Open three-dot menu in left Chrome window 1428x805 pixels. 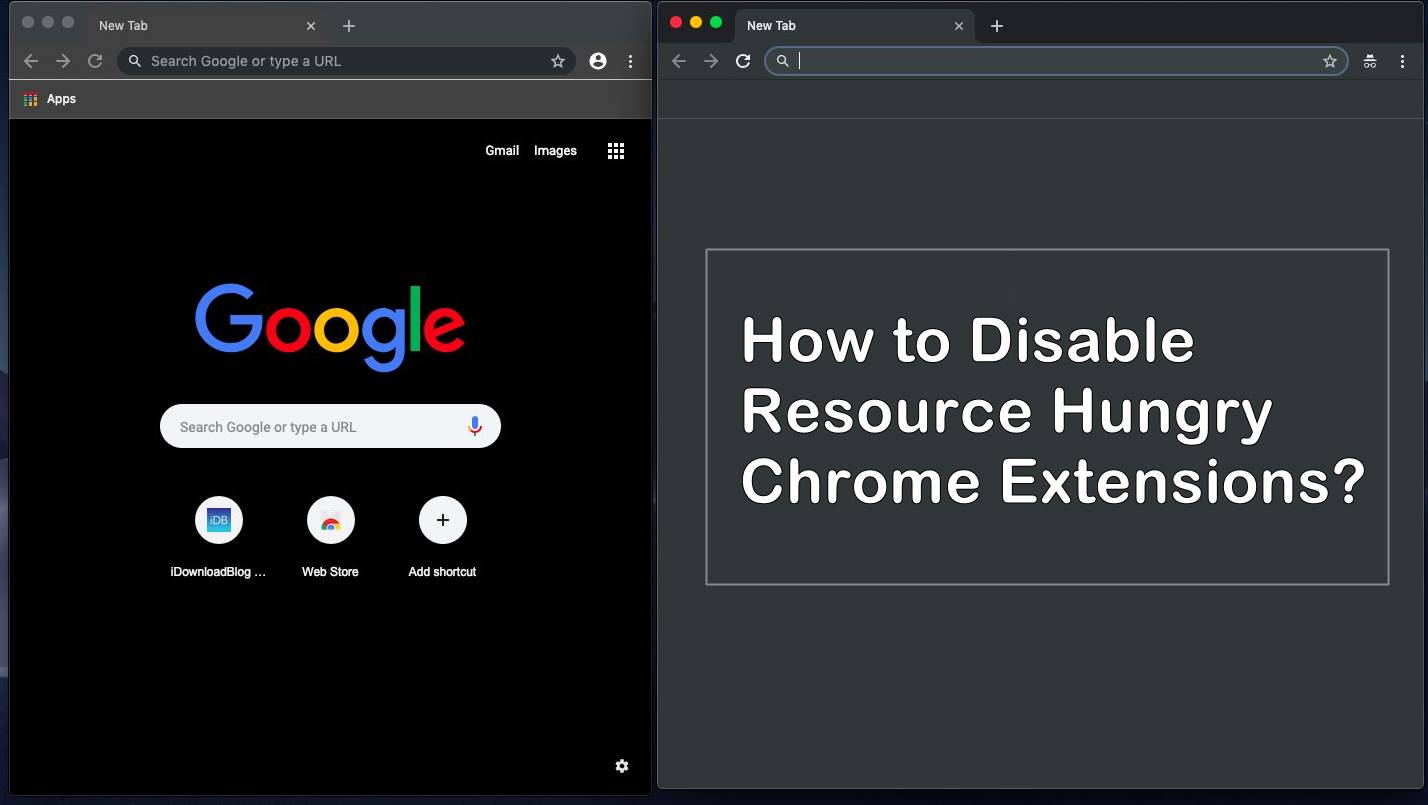(630, 61)
